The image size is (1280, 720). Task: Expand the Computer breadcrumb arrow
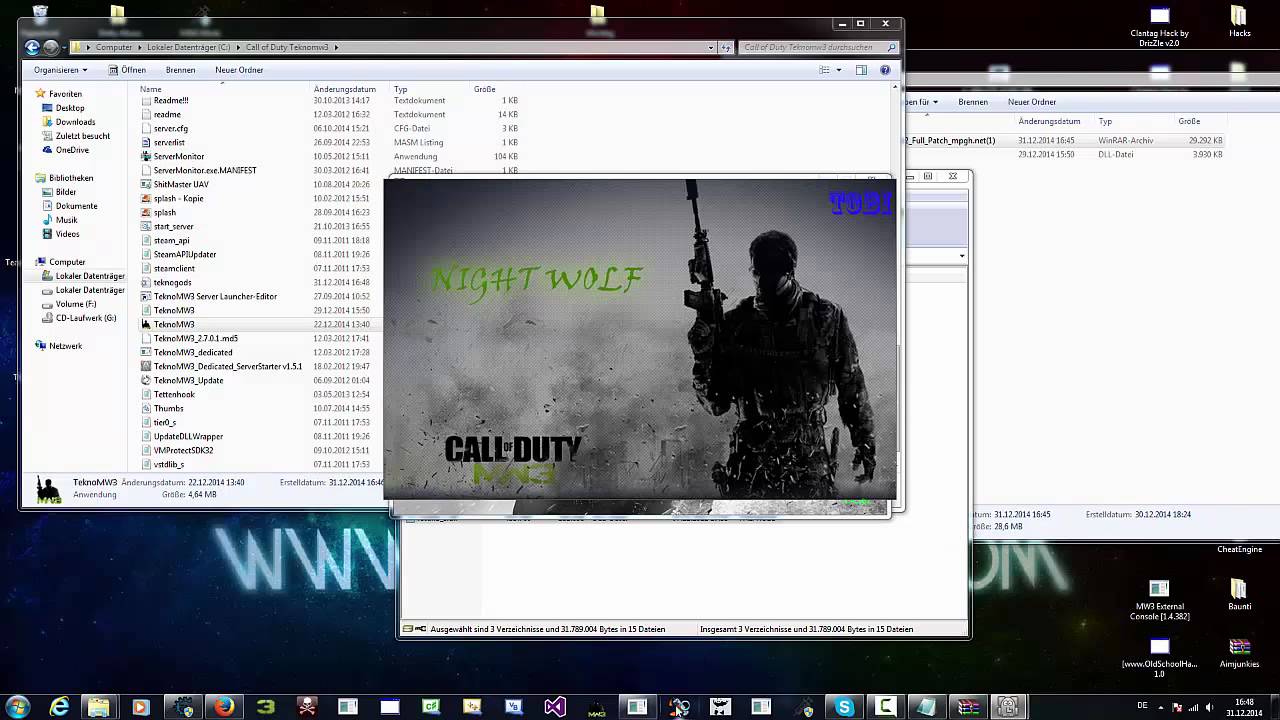point(138,47)
